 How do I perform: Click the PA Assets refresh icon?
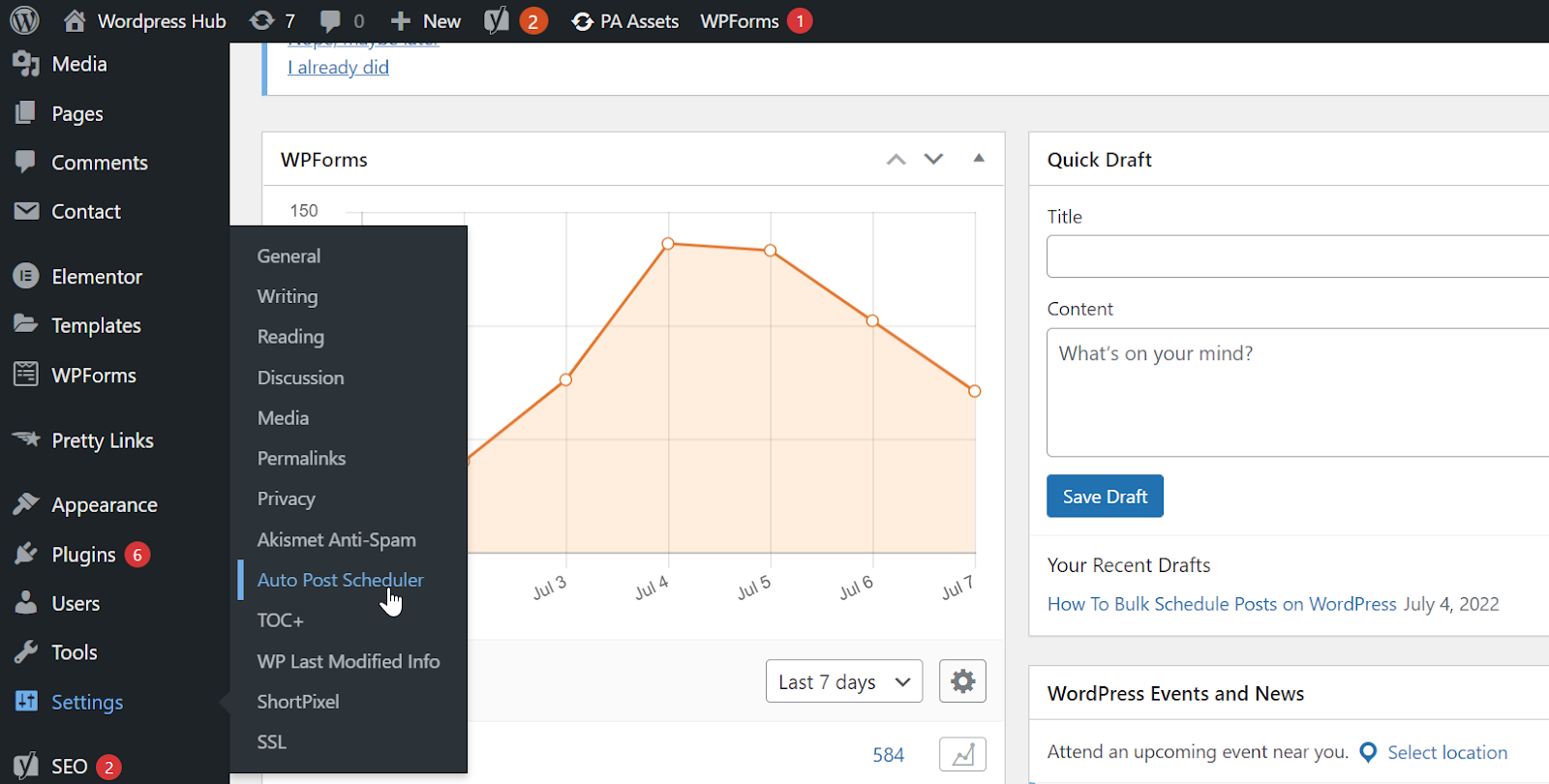pyautogui.click(x=582, y=21)
